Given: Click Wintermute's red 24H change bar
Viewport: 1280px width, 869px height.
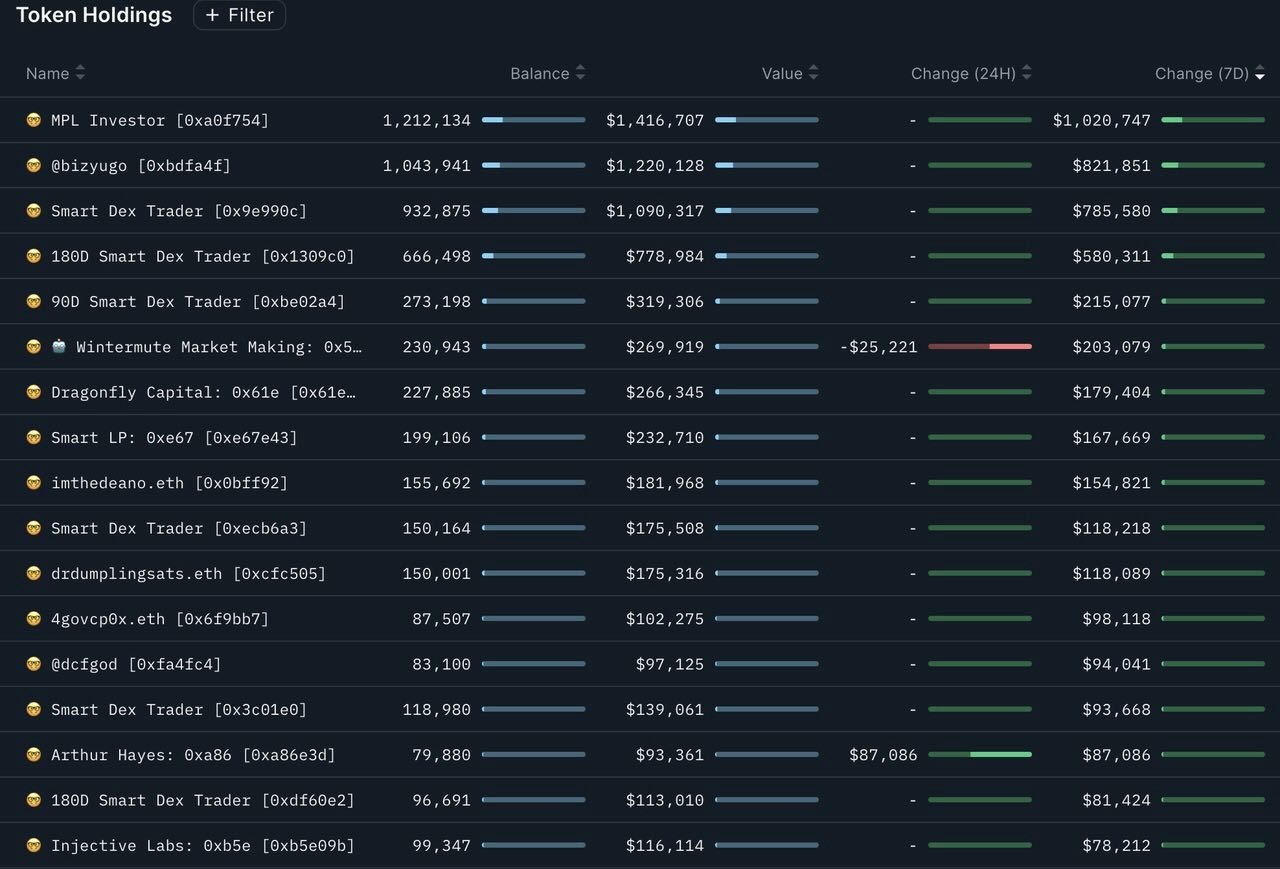Looking at the screenshot, I should coord(980,347).
